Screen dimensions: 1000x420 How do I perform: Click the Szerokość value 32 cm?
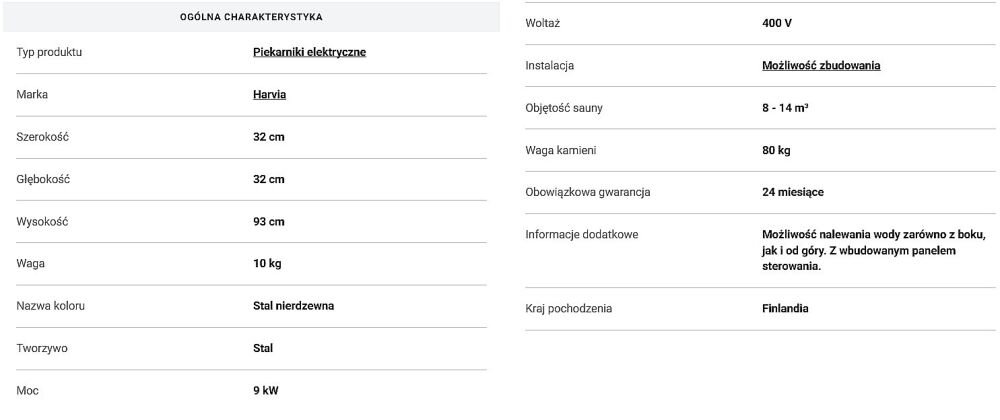tap(269, 137)
